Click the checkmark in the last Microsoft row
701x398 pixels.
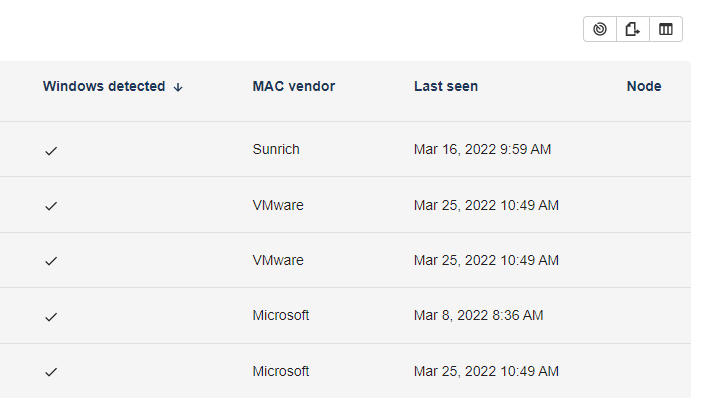tap(51, 372)
